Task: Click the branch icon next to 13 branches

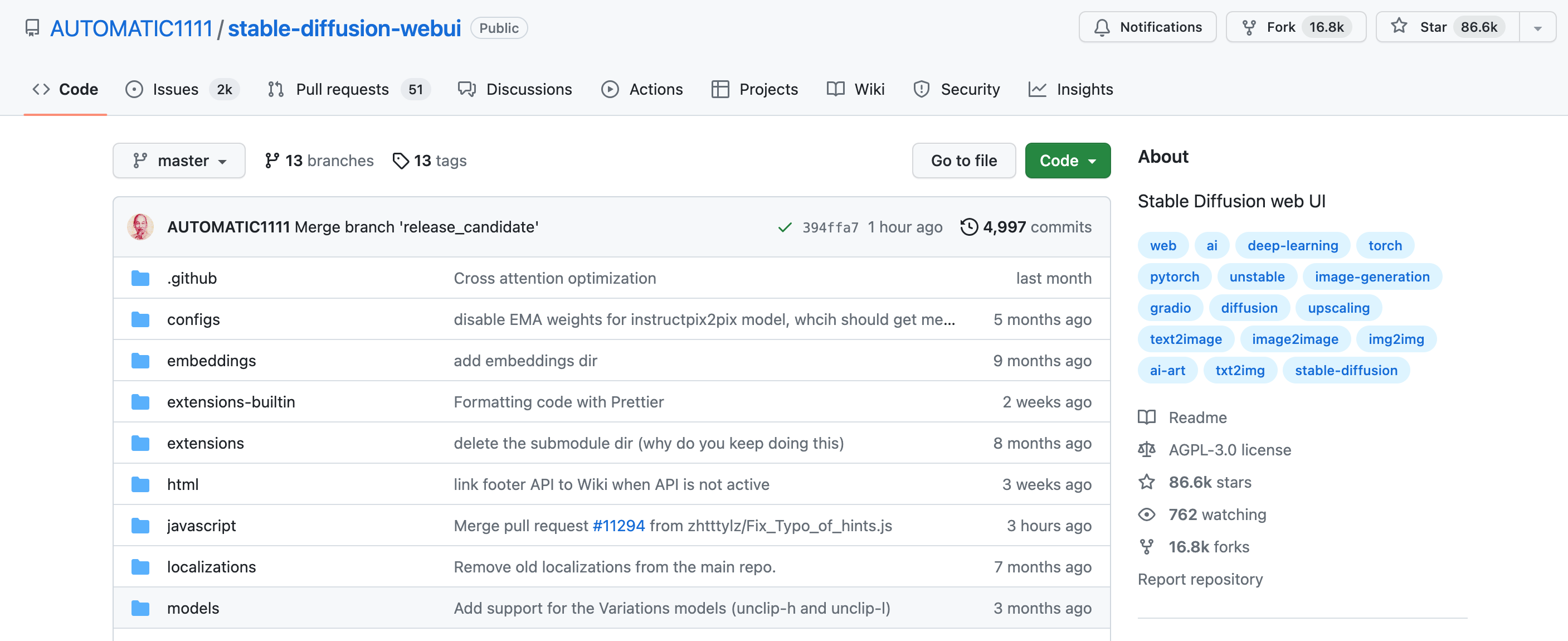Action: click(272, 160)
